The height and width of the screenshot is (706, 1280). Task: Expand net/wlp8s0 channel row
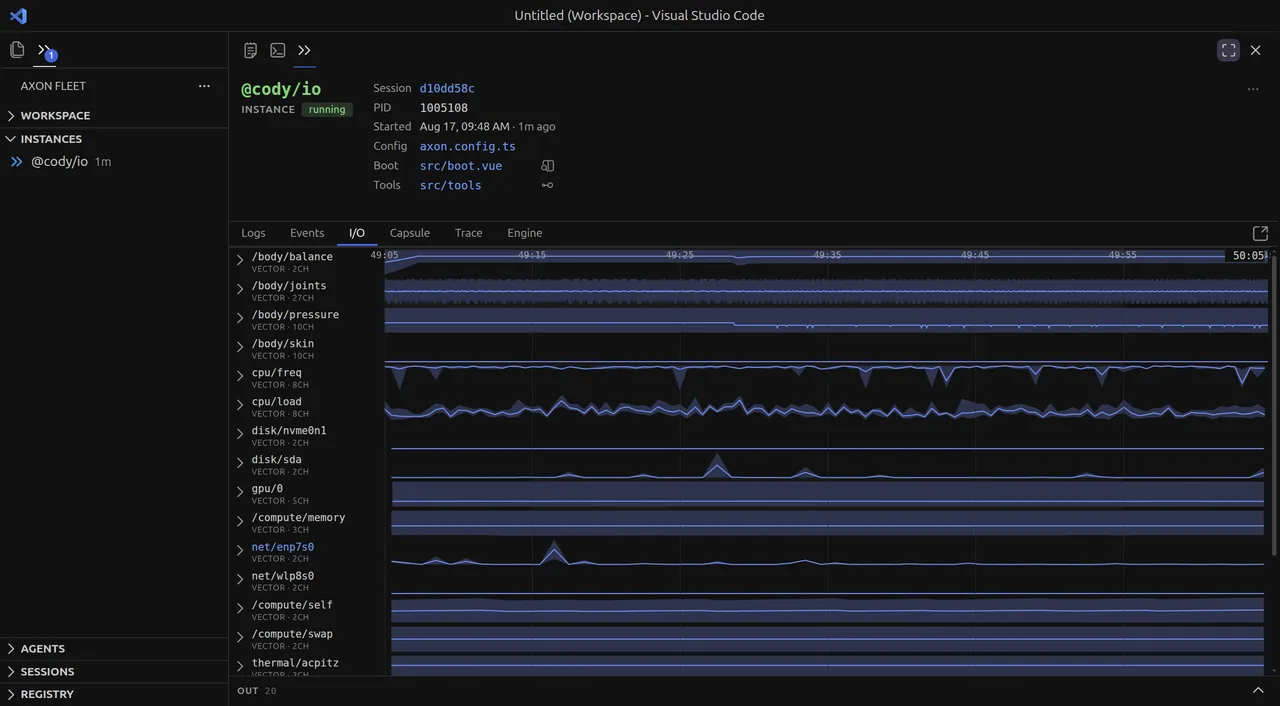click(x=240, y=579)
